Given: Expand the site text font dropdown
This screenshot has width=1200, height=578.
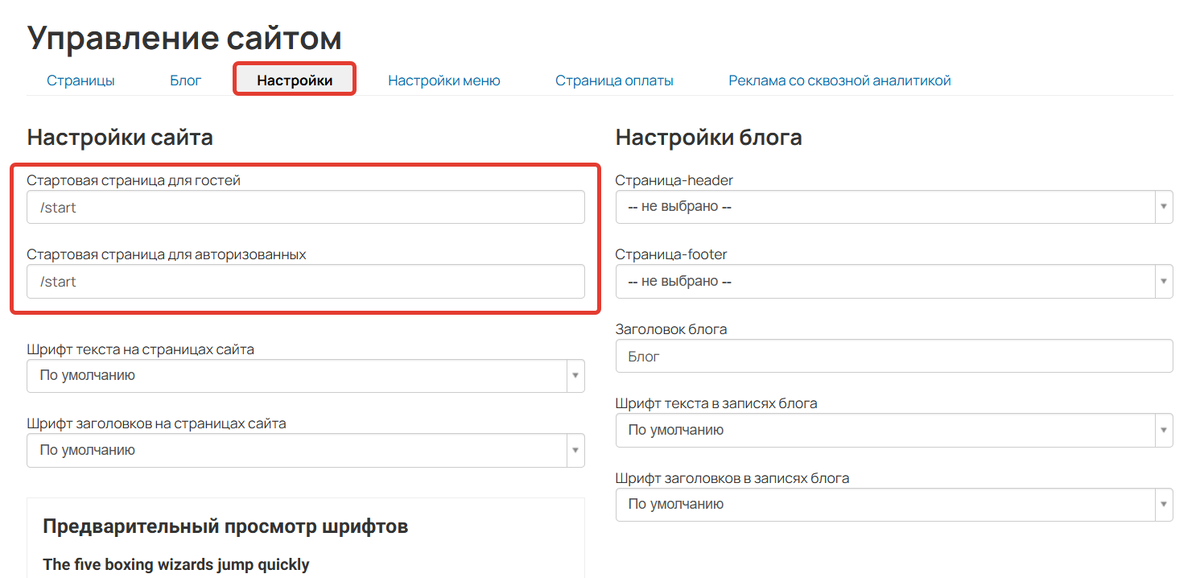Looking at the screenshot, I should click(306, 376).
